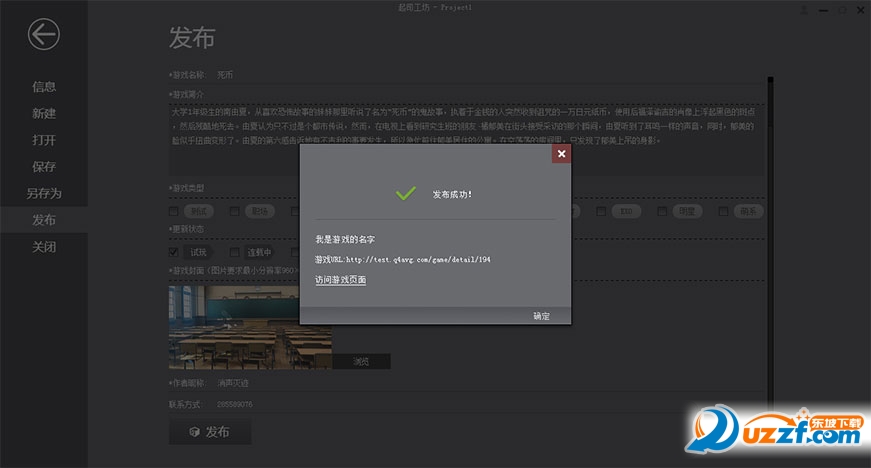
Task: Uncheck the 试玩 update status checkbox
Action: point(175,252)
